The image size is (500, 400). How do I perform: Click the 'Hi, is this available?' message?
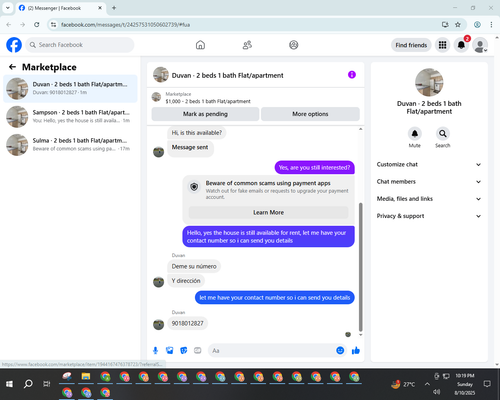tap(197, 133)
